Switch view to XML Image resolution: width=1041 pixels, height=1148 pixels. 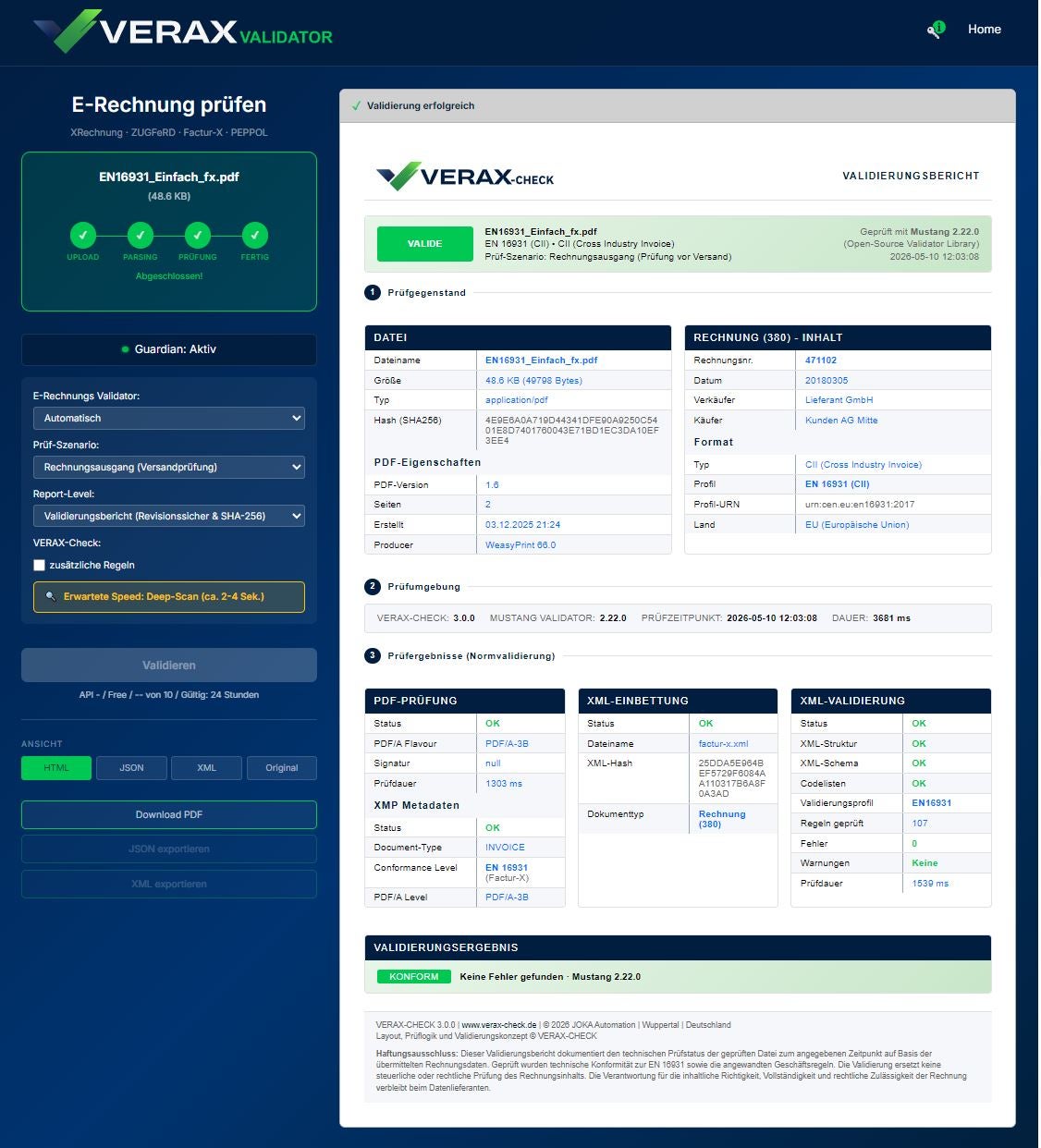(x=206, y=768)
